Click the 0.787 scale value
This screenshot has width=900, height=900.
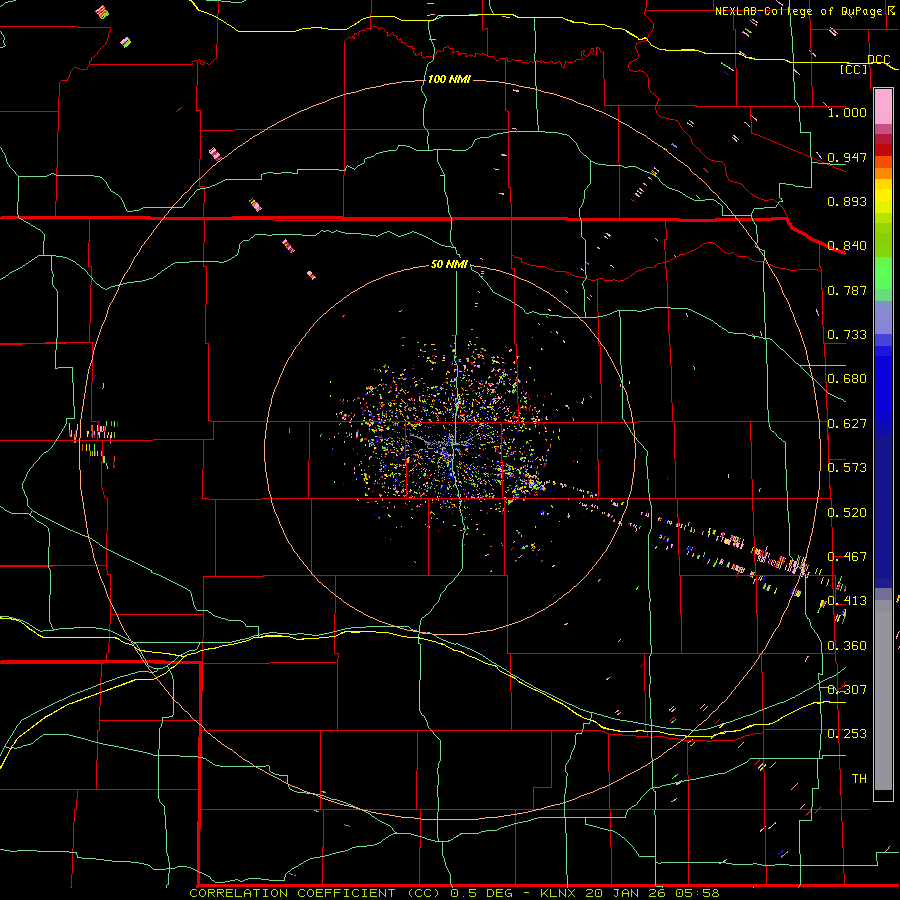(x=847, y=290)
